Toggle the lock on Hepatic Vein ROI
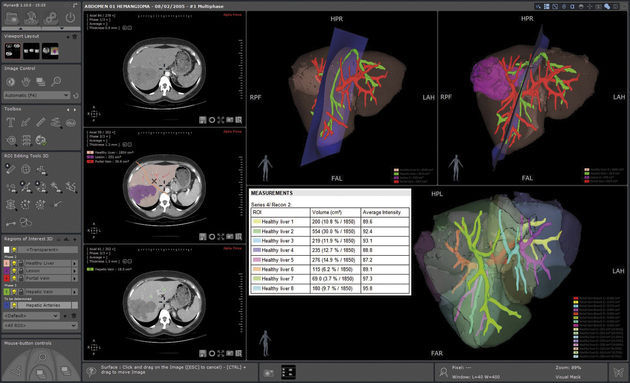The width and height of the screenshot is (630, 383). (21, 292)
